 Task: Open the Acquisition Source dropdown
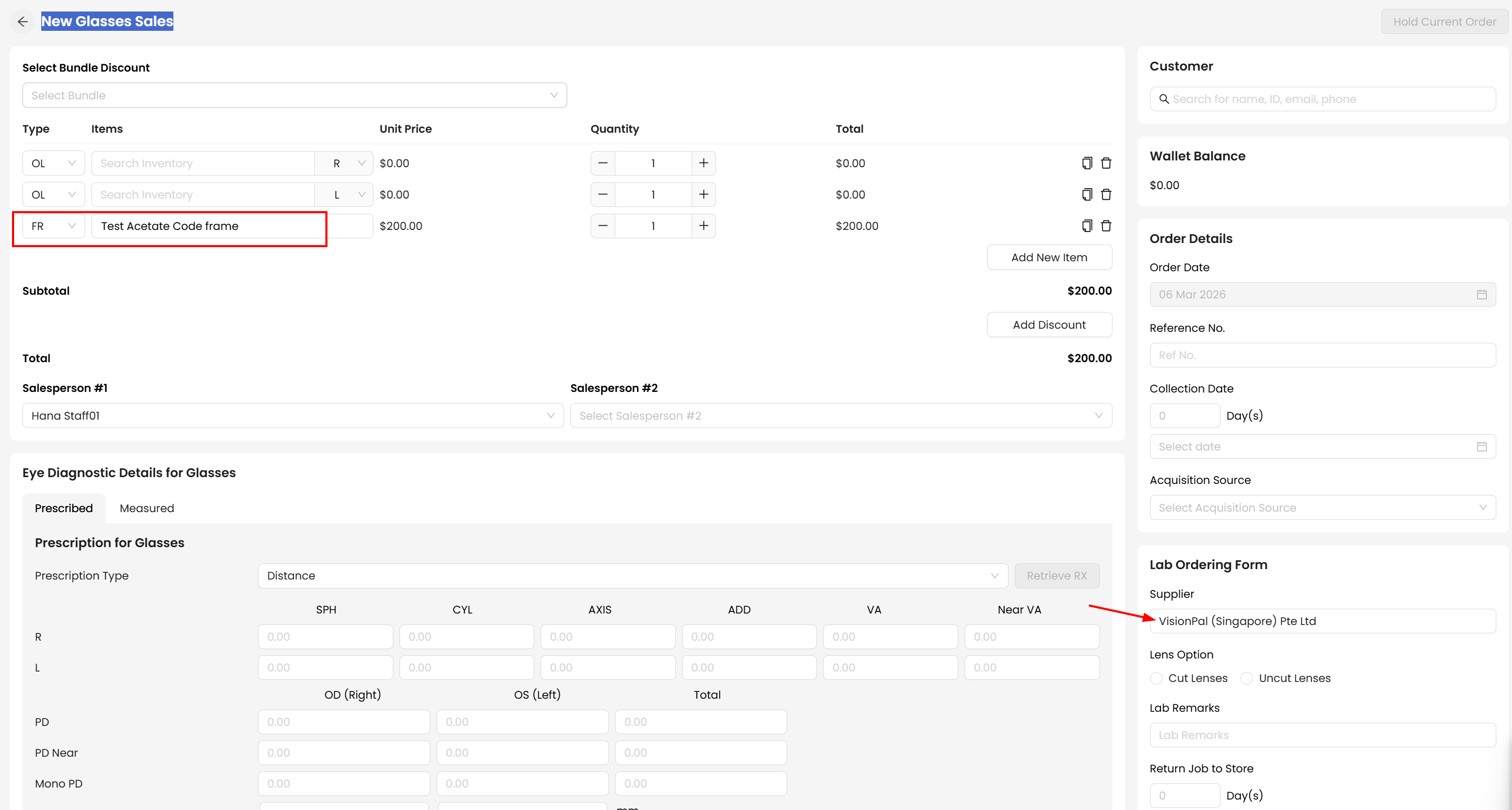tap(1322, 507)
